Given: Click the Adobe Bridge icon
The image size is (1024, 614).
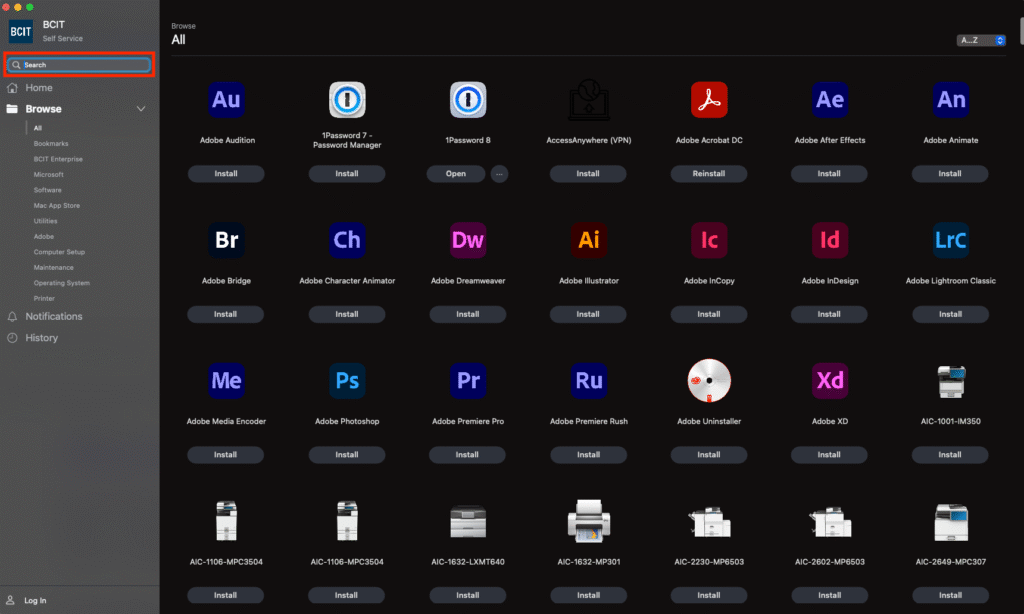Looking at the screenshot, I should [x=226, y=240].
